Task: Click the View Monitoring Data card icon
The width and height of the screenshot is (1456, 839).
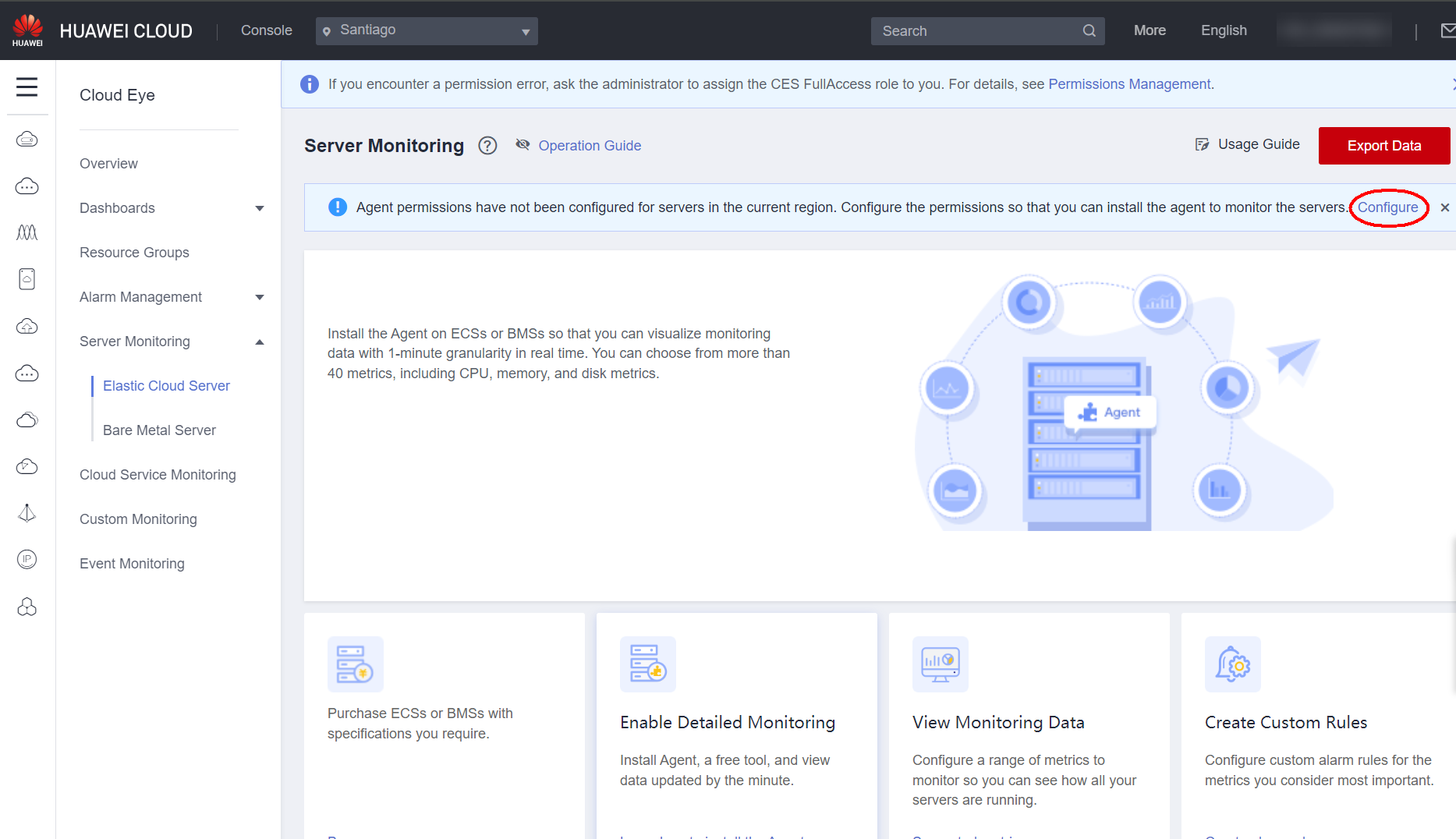Action: click(940, 664)
